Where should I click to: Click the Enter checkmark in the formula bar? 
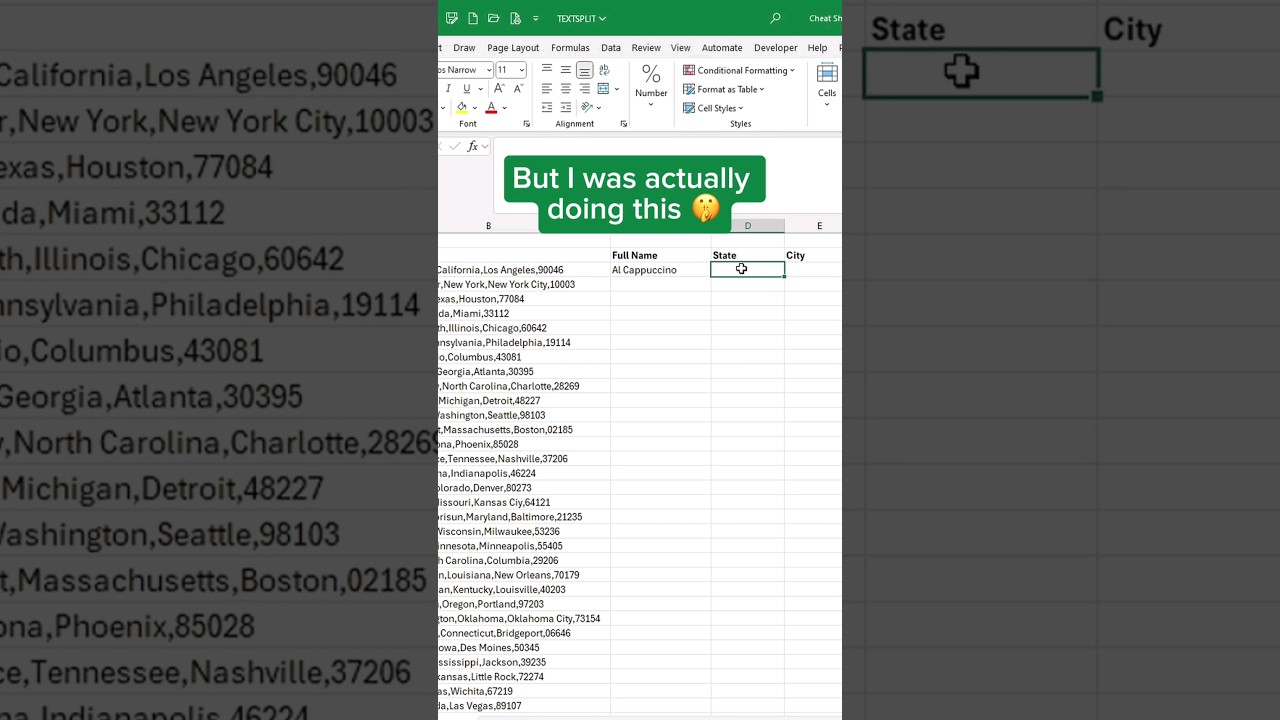[455, 146]
